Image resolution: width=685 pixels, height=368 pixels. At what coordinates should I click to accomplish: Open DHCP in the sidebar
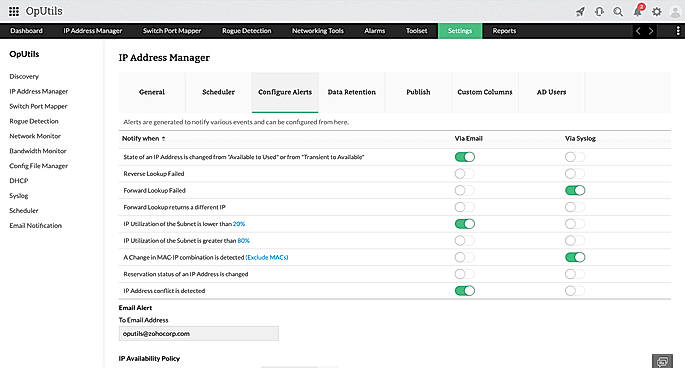click(x=18, y=181)
